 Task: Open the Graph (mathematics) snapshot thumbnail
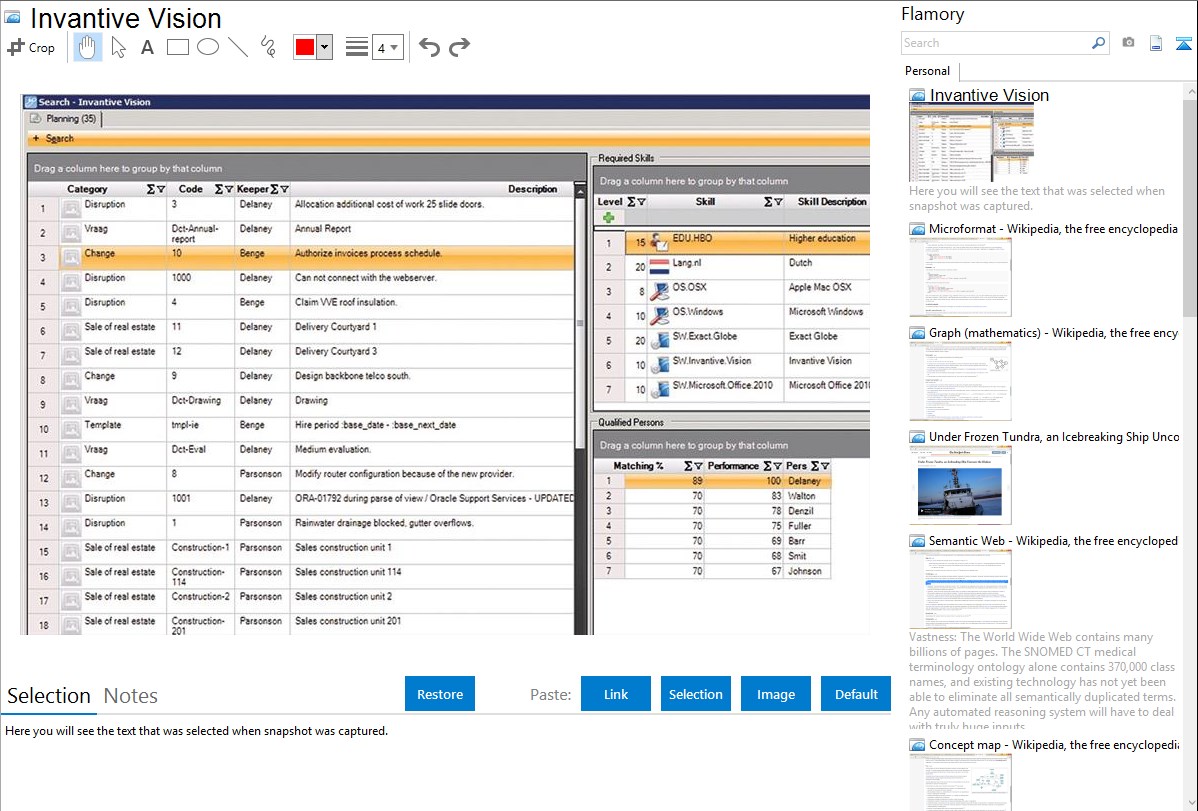pos(960,381)
